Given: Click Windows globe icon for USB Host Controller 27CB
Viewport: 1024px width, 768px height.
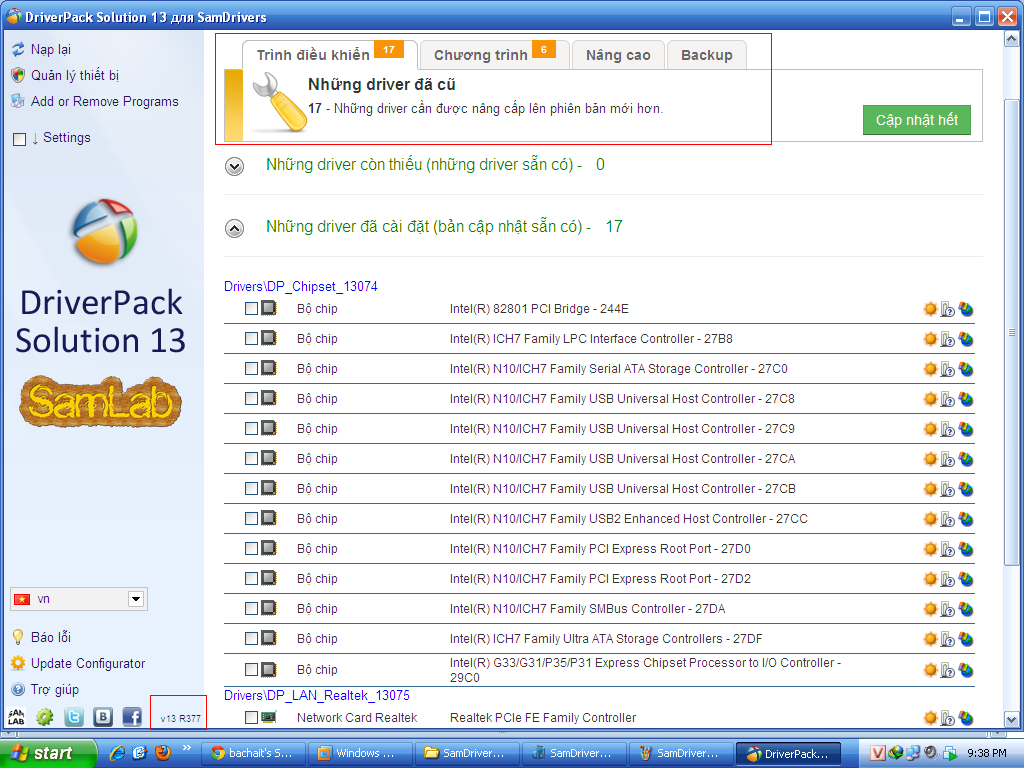Looking at the screenshot, I should [x=966, y=489].
